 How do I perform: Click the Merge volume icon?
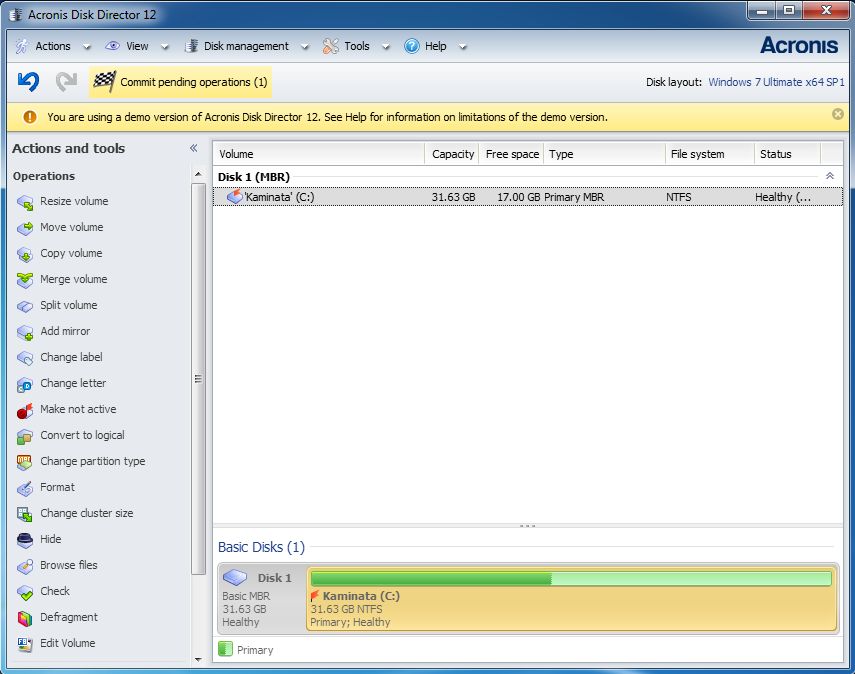pos(25,280)
